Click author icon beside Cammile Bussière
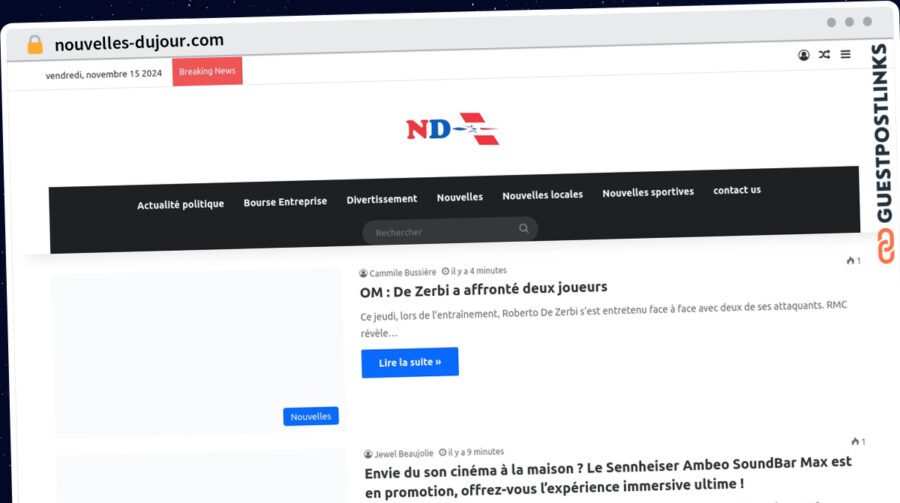 (x=363, y=273)
